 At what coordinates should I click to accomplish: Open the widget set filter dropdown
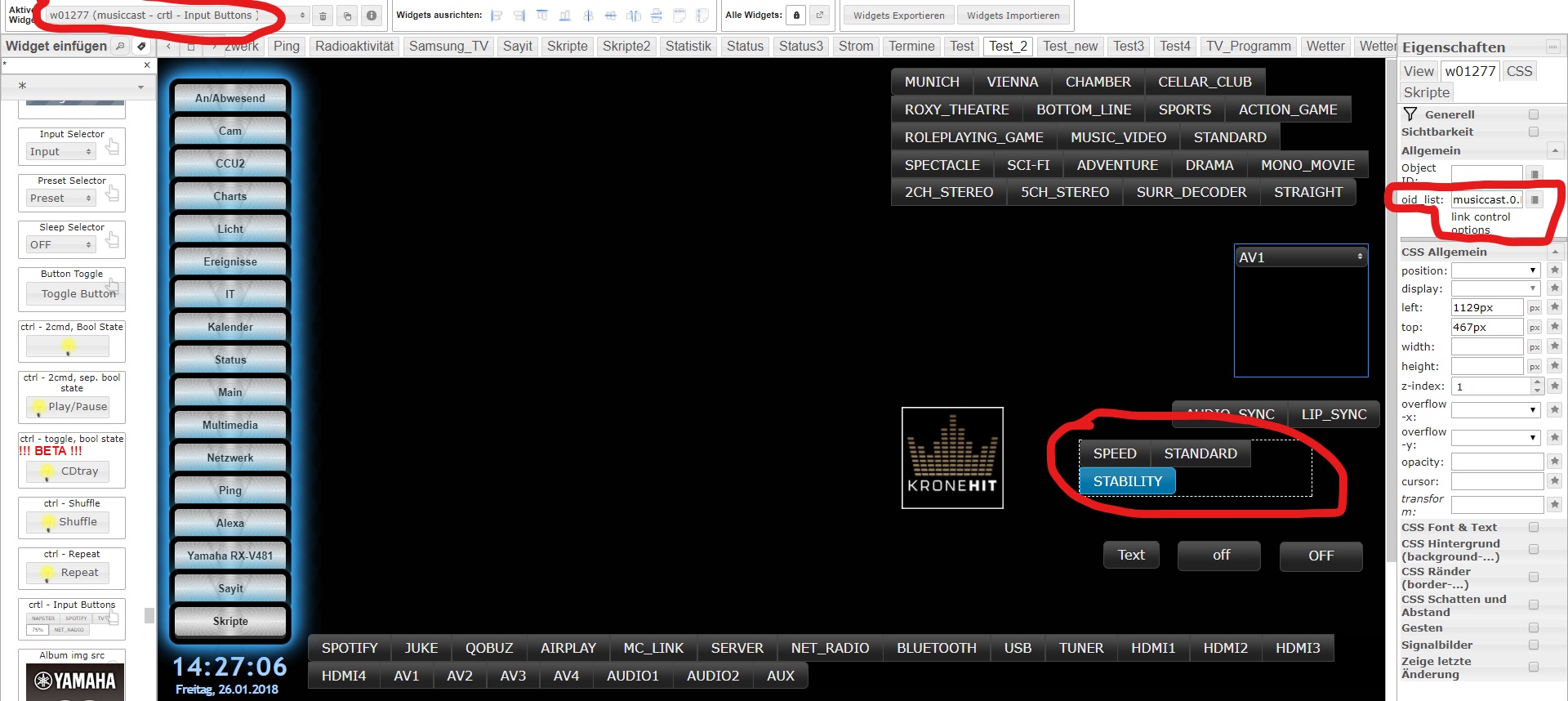pyautogui.click(x=78, y=86)
